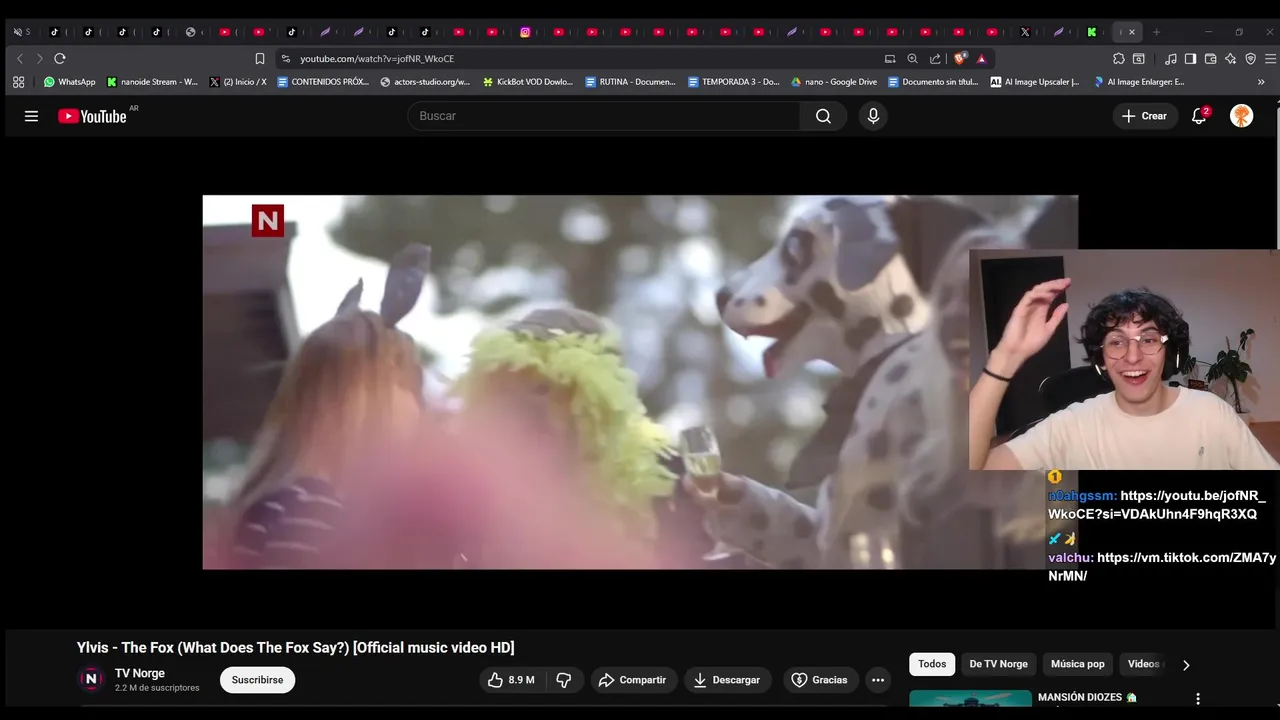The height and width of the screenshot is (720, 1280).
Task: Show more filter chips with next arrow
Action: point(1186,664)
